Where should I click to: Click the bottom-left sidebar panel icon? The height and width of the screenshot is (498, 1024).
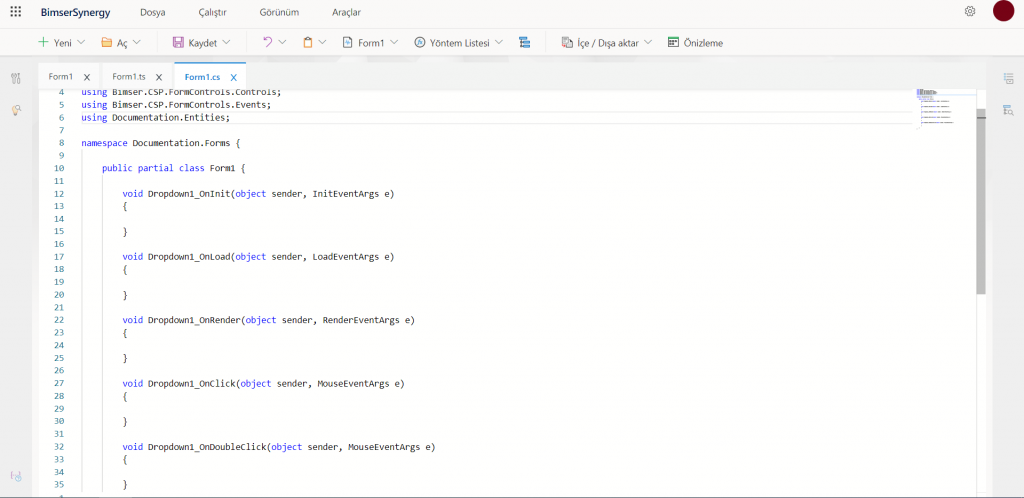pos(16,476)
